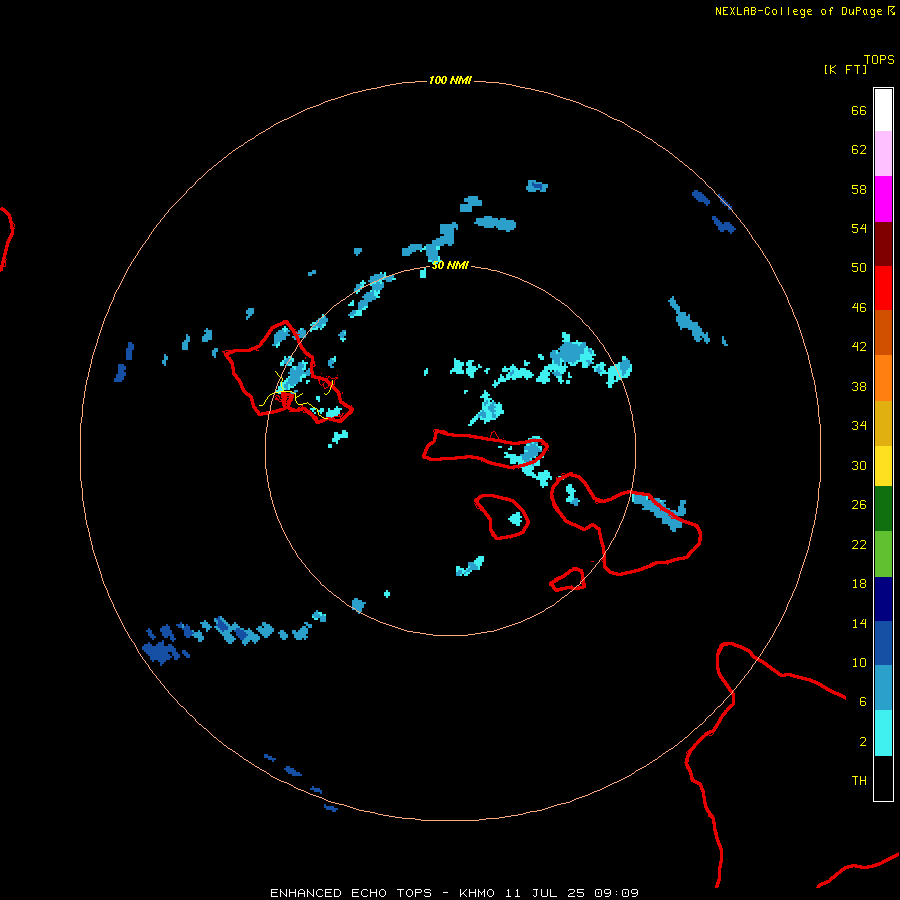
Task: Click the navy blue legend swatch
Action: [x=883, y=599]
